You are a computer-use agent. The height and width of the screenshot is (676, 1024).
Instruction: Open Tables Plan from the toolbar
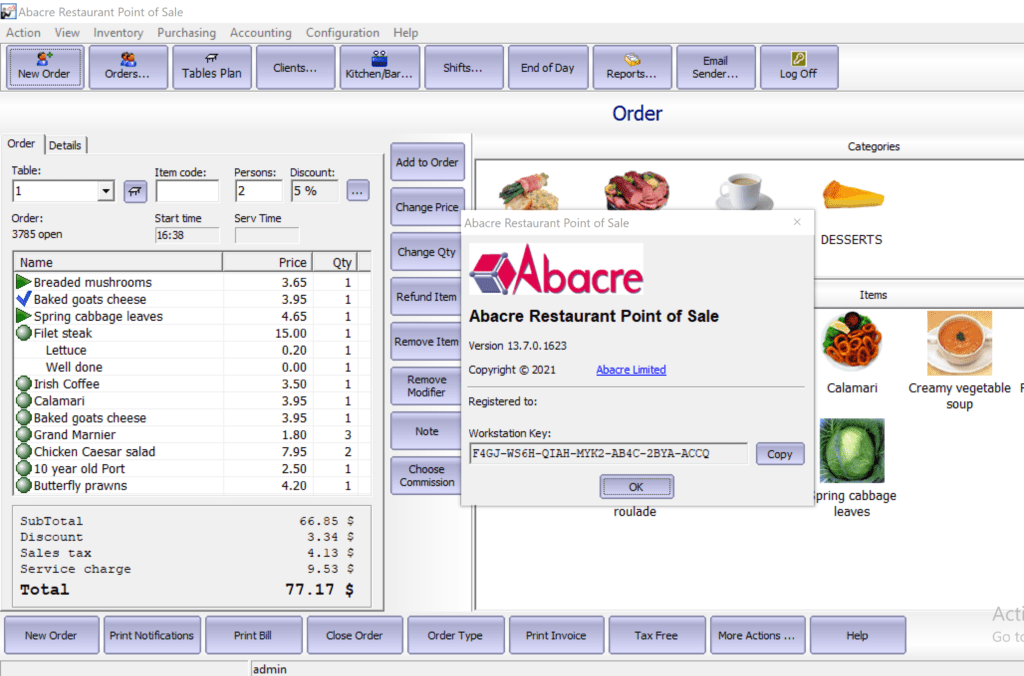[x=212, y=67]
